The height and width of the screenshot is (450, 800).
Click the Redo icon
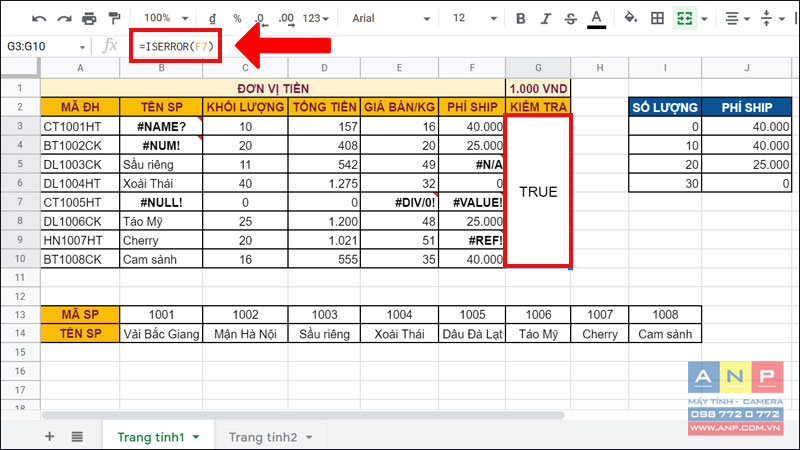click(x=64, y=19)
